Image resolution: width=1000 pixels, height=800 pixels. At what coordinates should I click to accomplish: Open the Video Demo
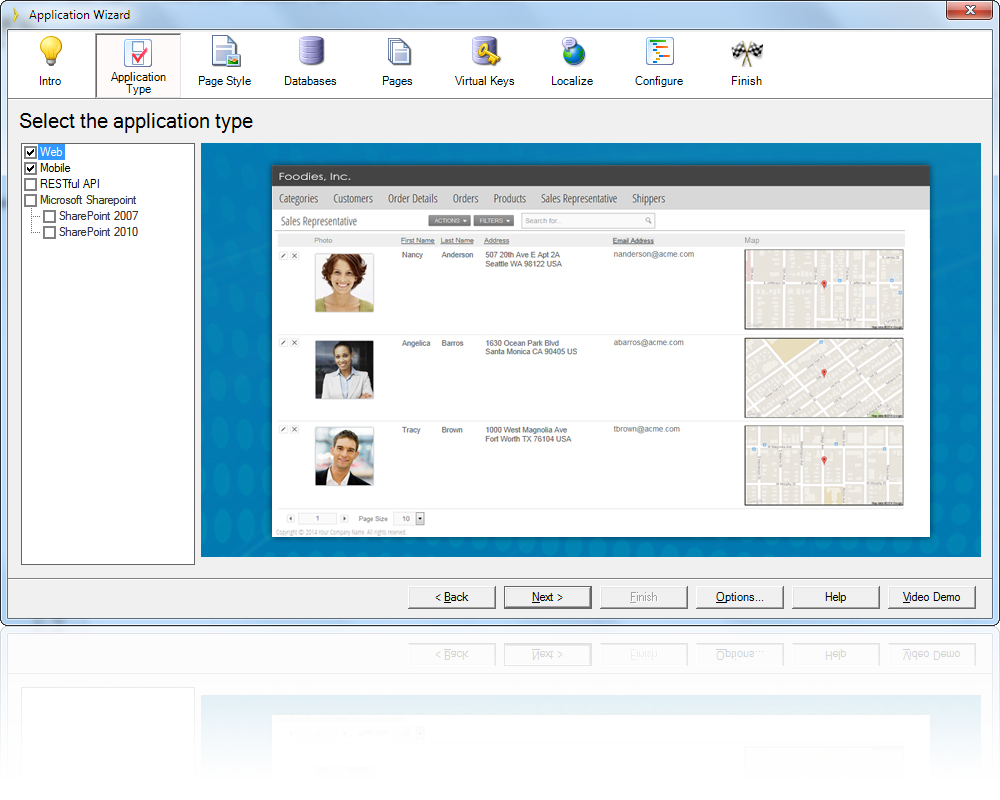[931, 597]
